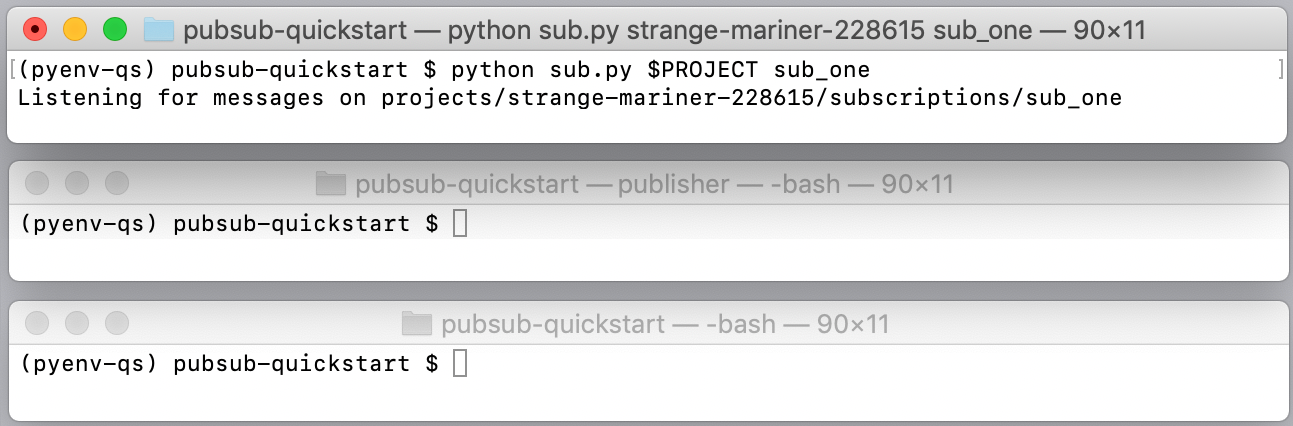
Task: Focus the publisher window via its title text
Action: point(654,184)
